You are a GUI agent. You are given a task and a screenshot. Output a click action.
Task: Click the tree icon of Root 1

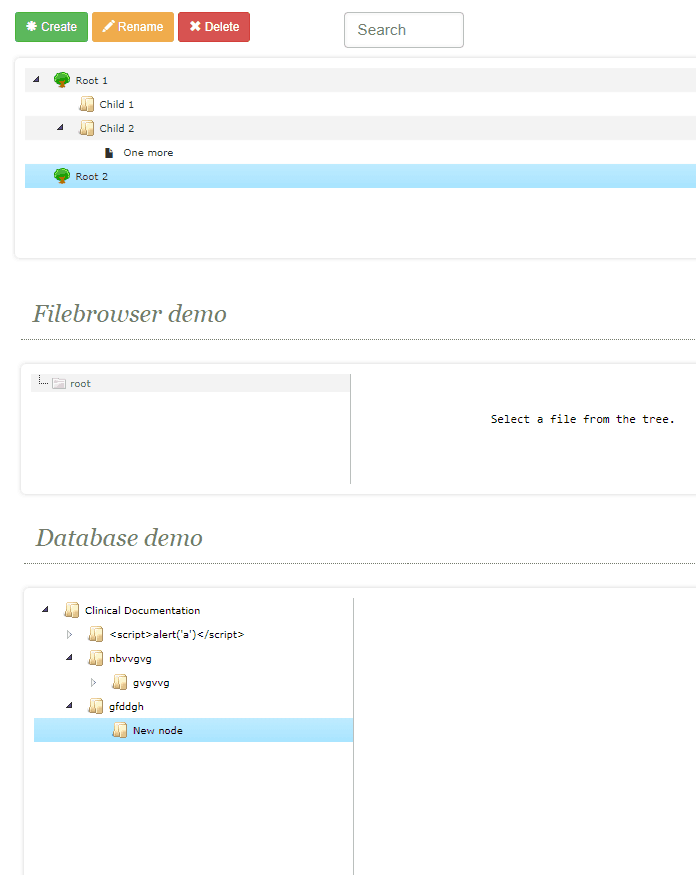(61, 80)
